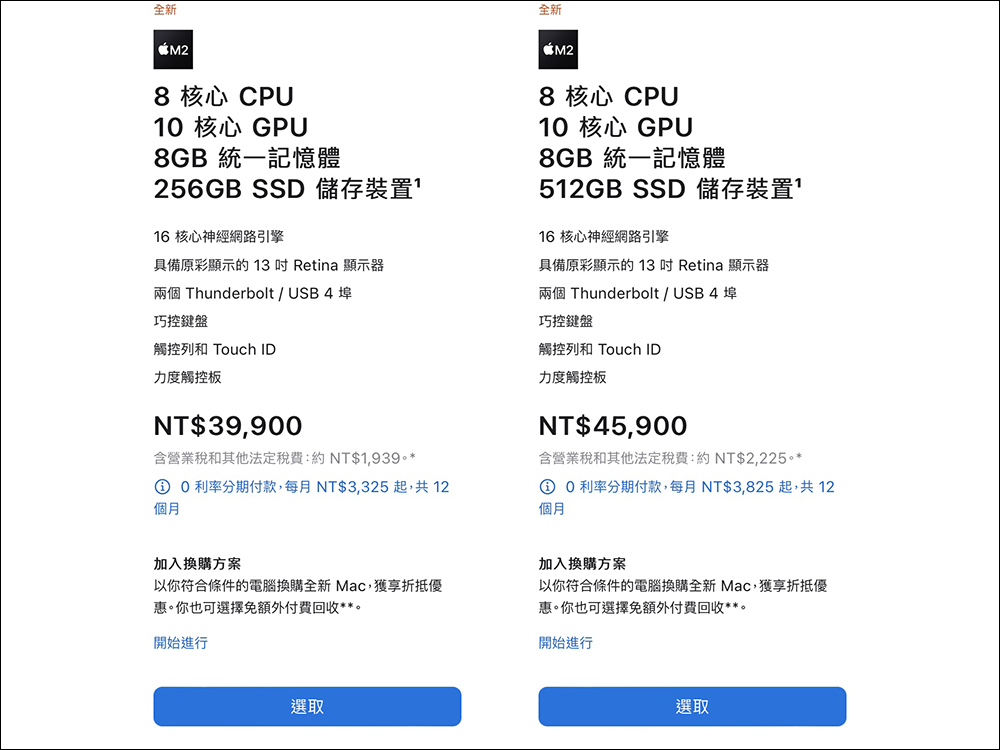1000x750 pixels.
Task: Click the M2 chip icon on 512GB model
Action: pos(558,50)
